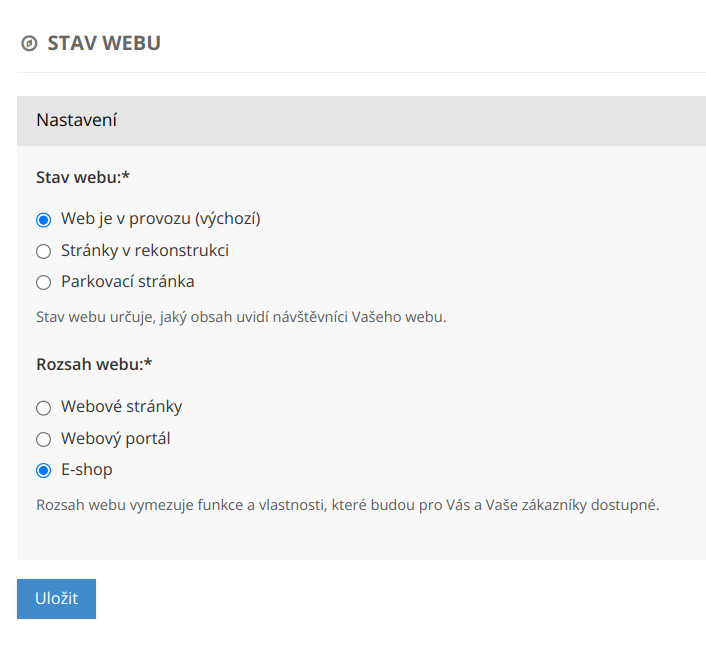Click the 'Web je v provozu (výchozí)' label text
This screenshot has height=659, width=706.
[x=160, y=219]
